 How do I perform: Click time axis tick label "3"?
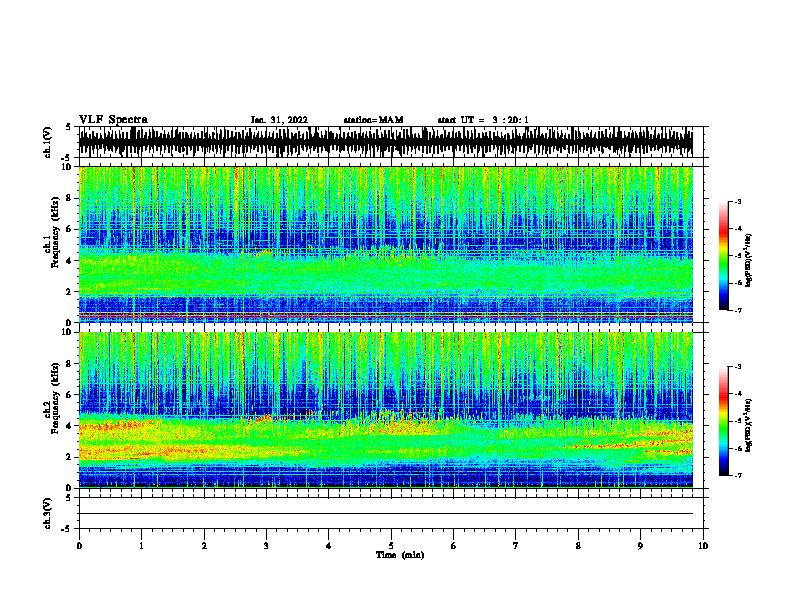266,546
